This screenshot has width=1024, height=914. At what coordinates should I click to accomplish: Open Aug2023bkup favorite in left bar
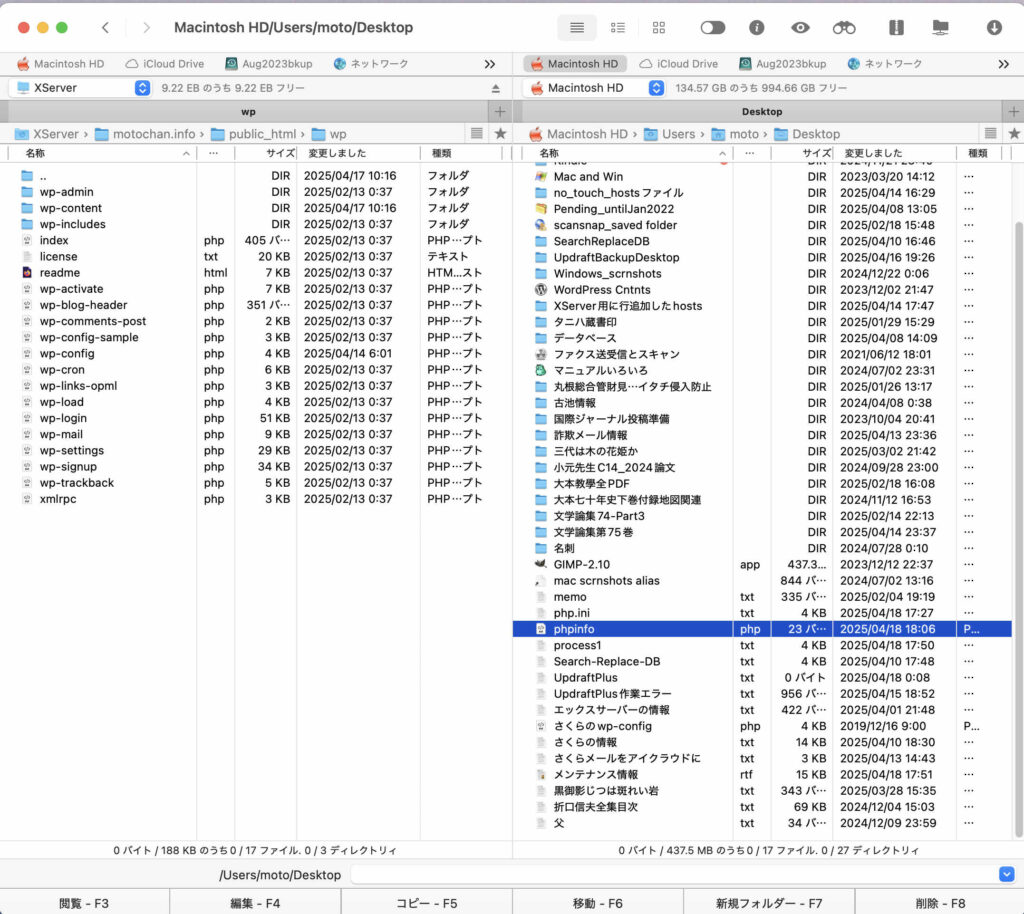pos(268,64)
